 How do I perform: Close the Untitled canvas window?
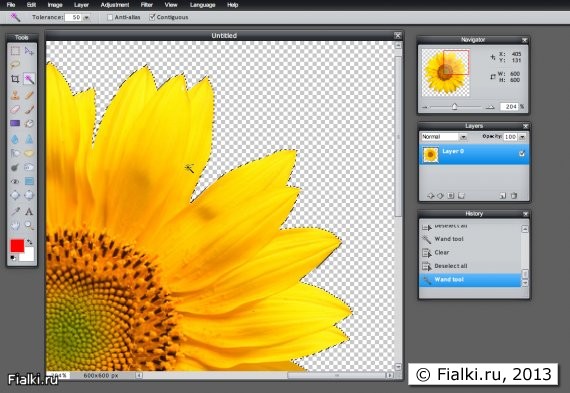398,35
